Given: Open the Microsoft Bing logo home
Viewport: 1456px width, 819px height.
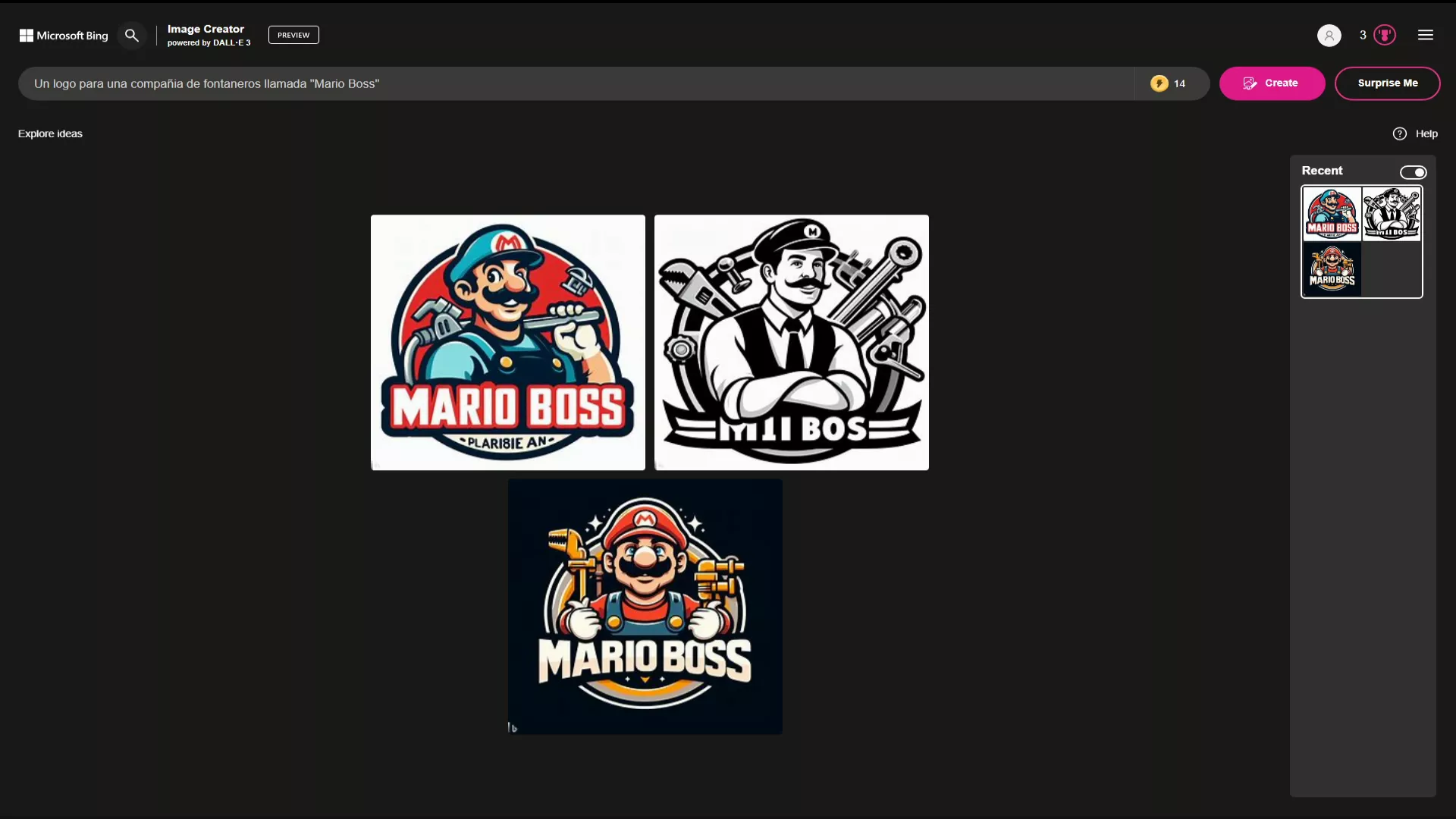Looking at the screenshot, I should (64, 36).
